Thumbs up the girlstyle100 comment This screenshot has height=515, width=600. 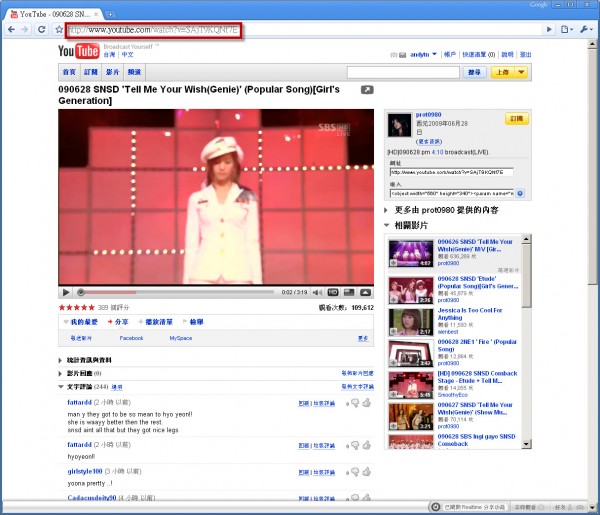pos(367,472)
